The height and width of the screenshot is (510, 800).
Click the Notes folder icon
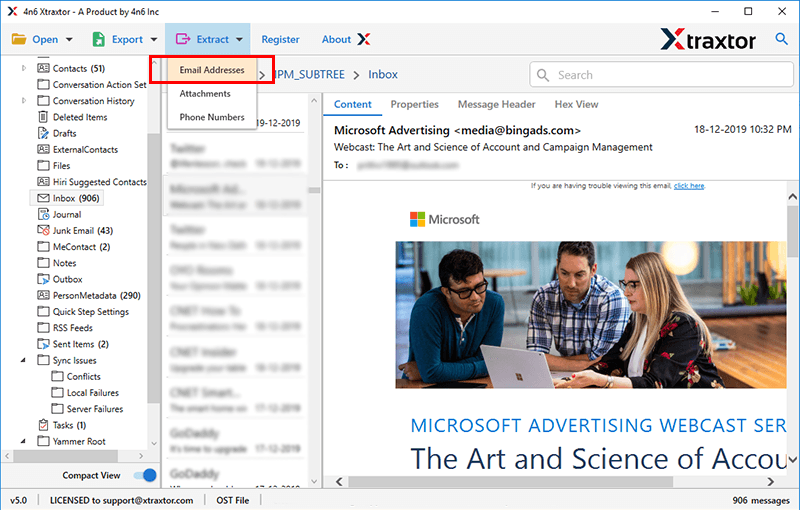point(43,263)
